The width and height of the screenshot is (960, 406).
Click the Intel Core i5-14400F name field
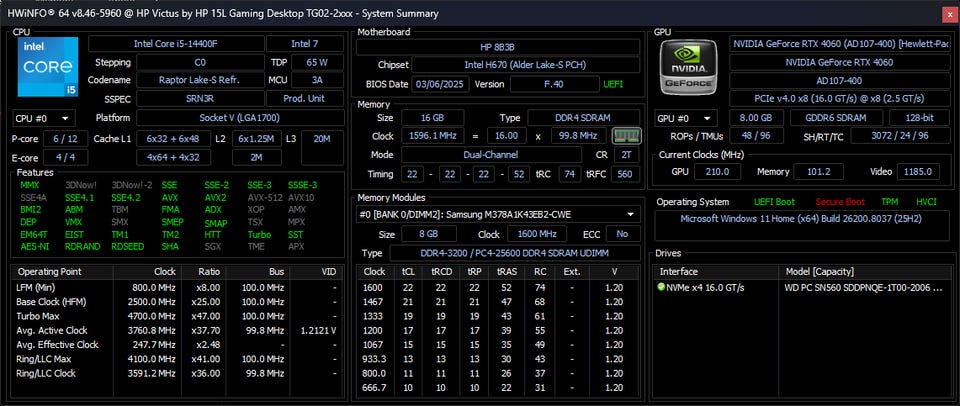coord(179,44)
